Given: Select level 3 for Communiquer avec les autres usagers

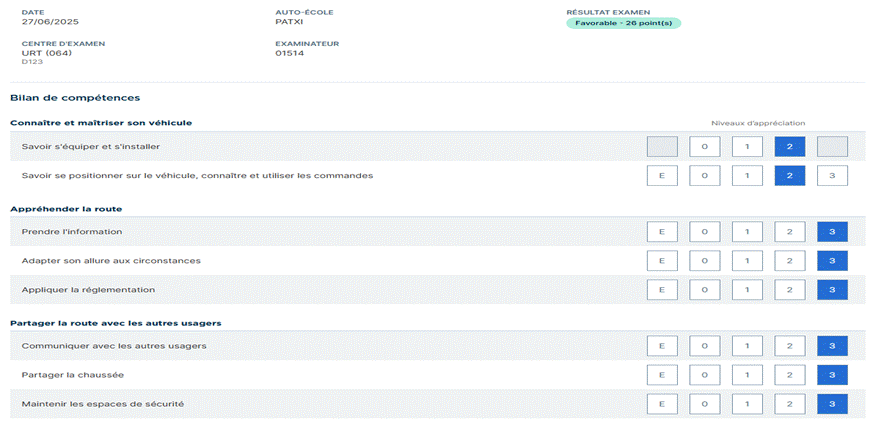Looking at the screenshot, I should [x=832, y=346].
